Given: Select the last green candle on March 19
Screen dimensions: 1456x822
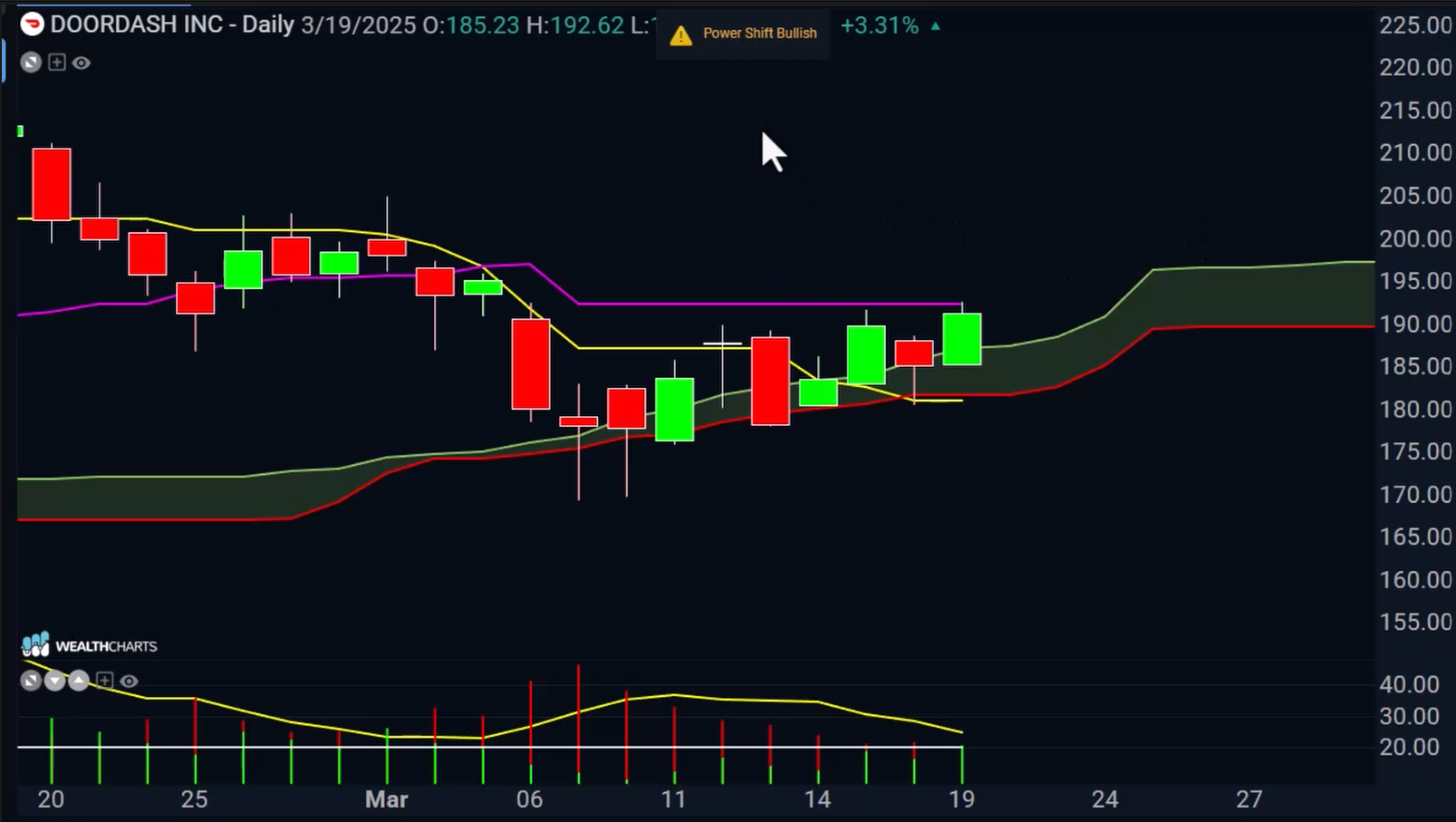Looking at the screenshot, I should [x=961, y=339].
